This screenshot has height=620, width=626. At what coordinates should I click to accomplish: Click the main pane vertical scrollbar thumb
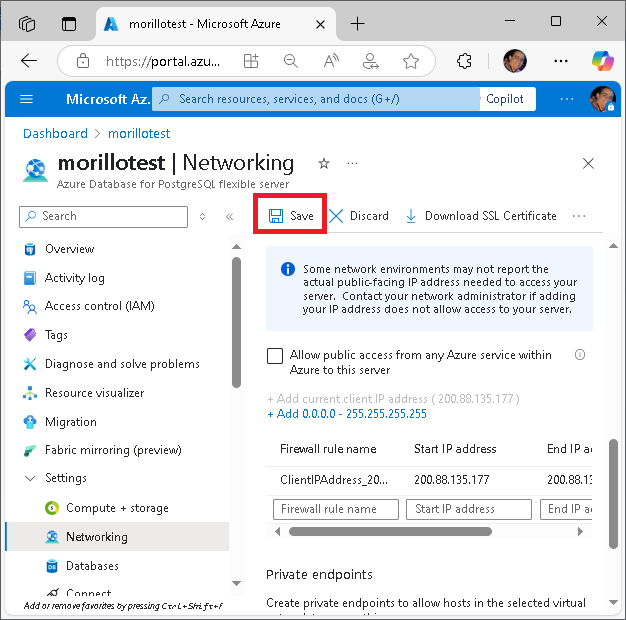coord(614,494)
